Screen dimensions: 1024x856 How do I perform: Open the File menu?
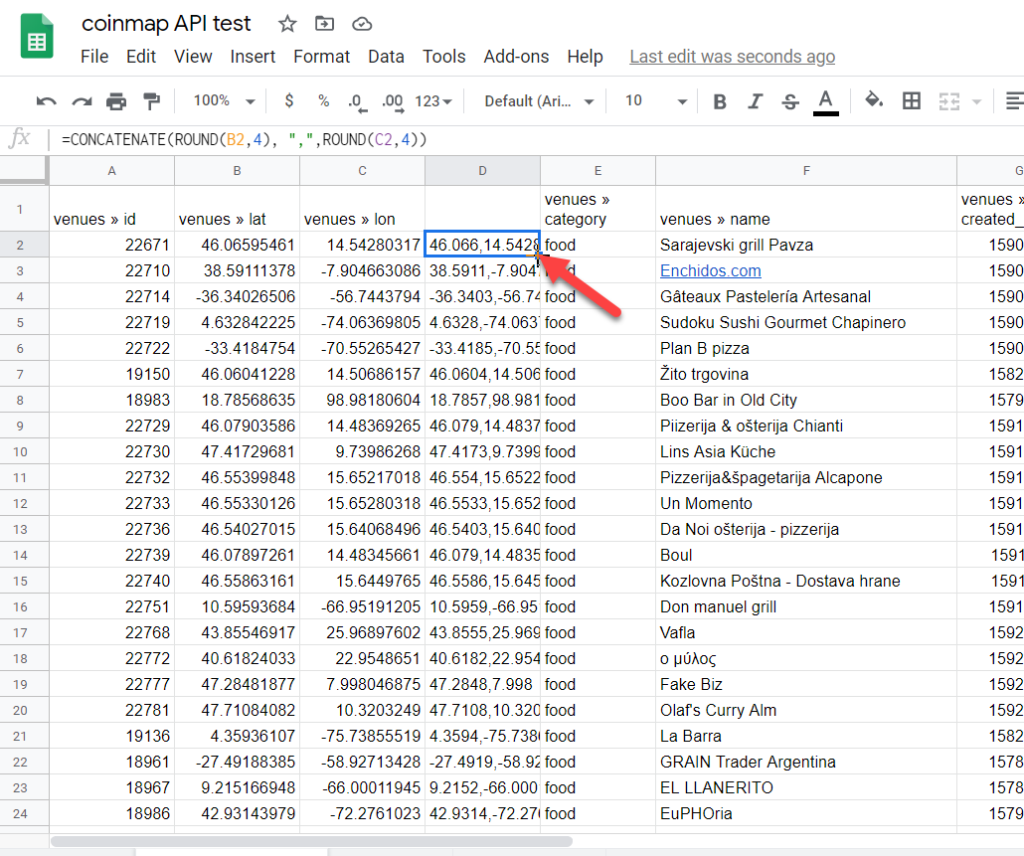[94, 57]
